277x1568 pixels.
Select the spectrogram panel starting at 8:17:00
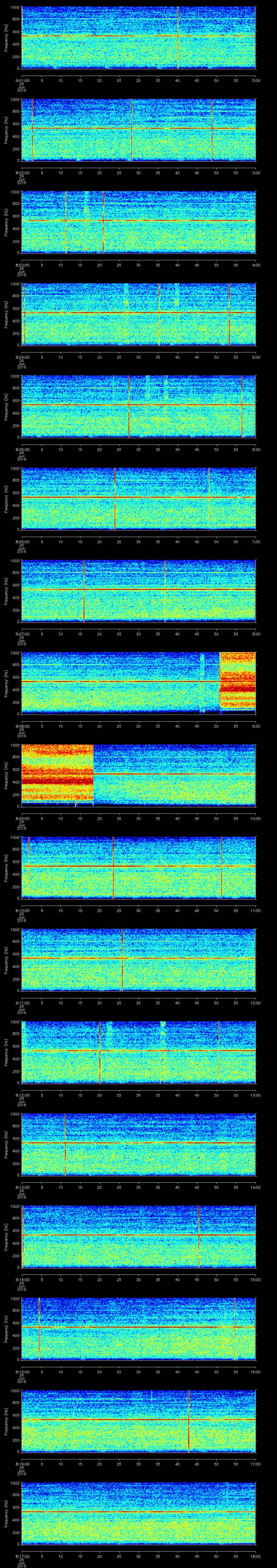tap(139, 1513)
